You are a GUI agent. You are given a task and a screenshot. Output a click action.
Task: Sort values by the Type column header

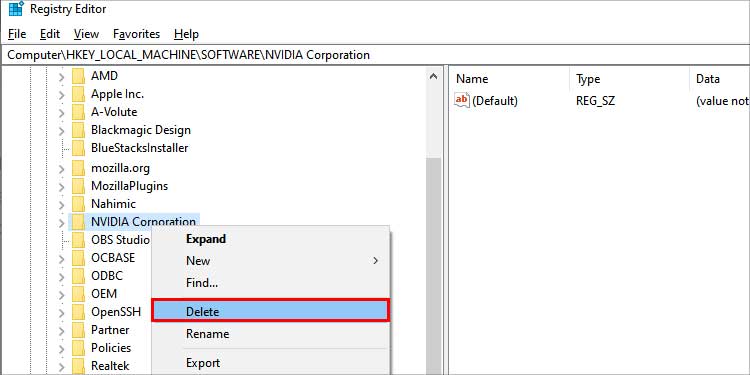[629, 79]
